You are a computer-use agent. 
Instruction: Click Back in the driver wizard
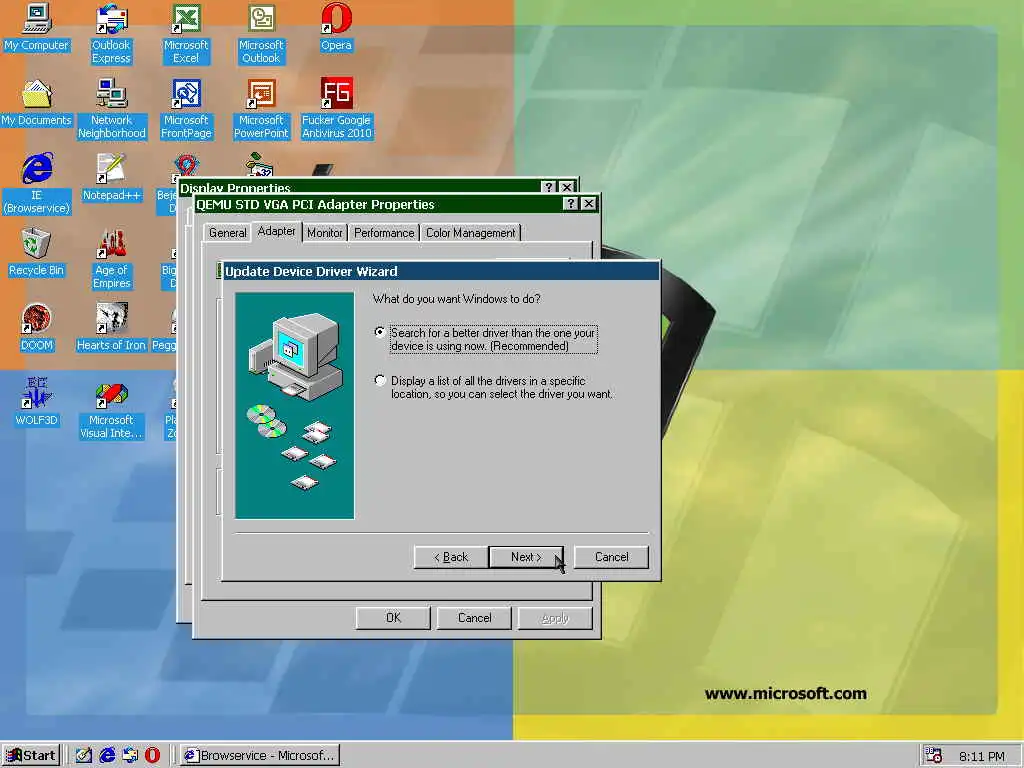pos(451,557)
